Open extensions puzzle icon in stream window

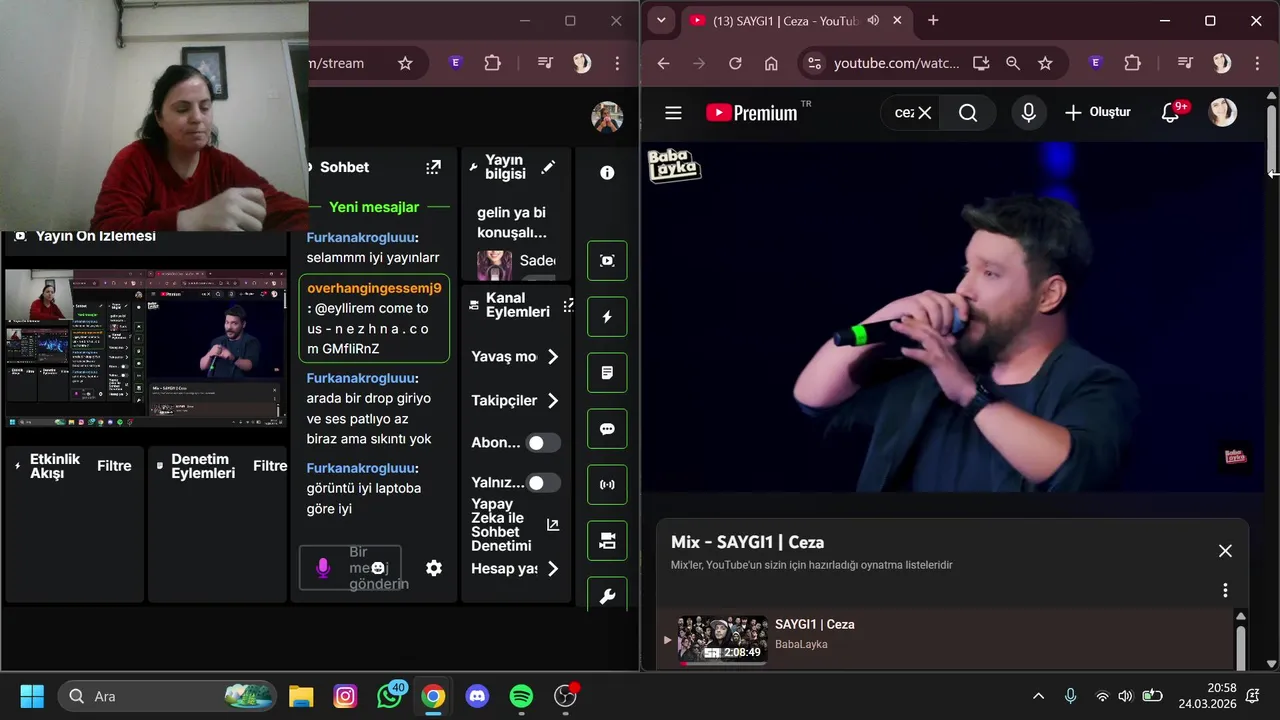tap(492, 63)
